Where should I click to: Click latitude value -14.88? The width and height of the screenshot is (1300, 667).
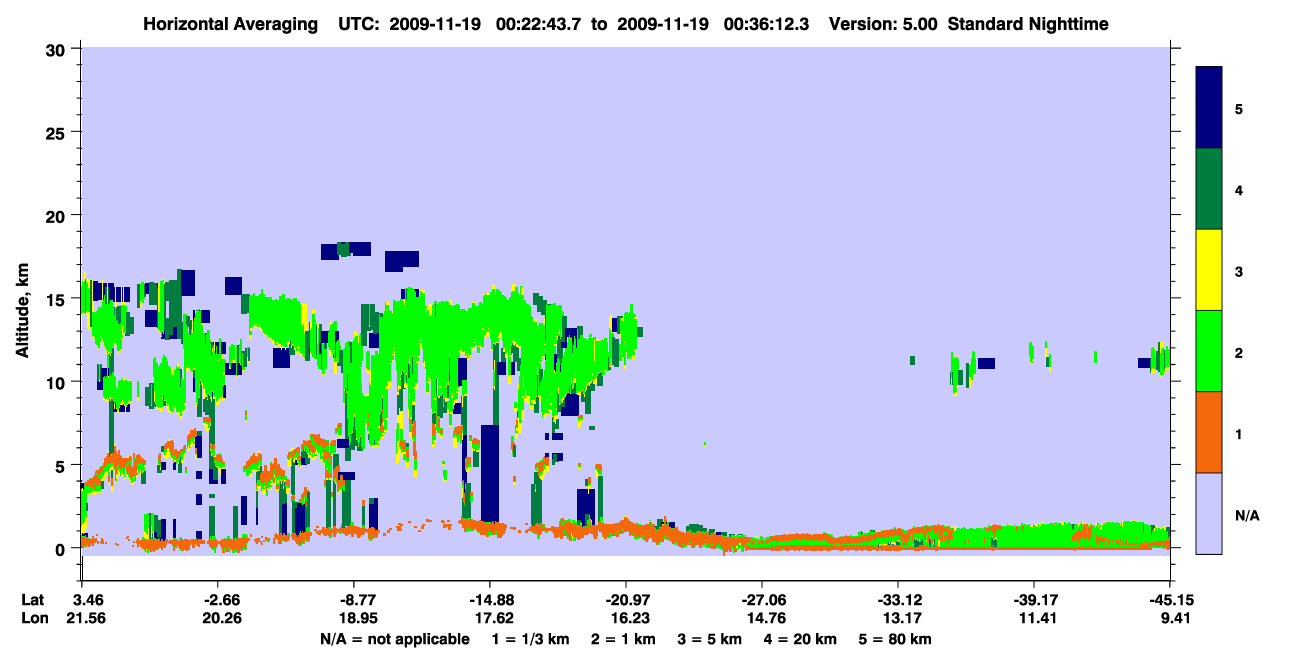490,600
